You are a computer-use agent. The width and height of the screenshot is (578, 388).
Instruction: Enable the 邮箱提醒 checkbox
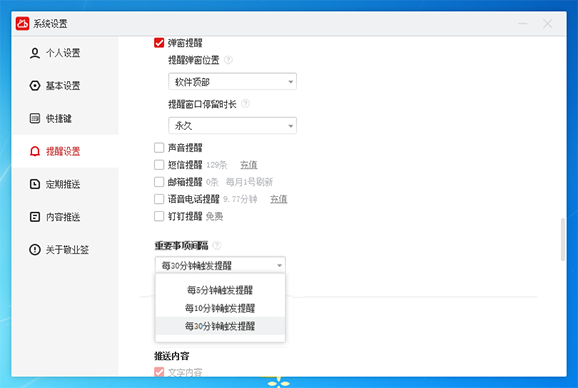(x=159, y=182)
